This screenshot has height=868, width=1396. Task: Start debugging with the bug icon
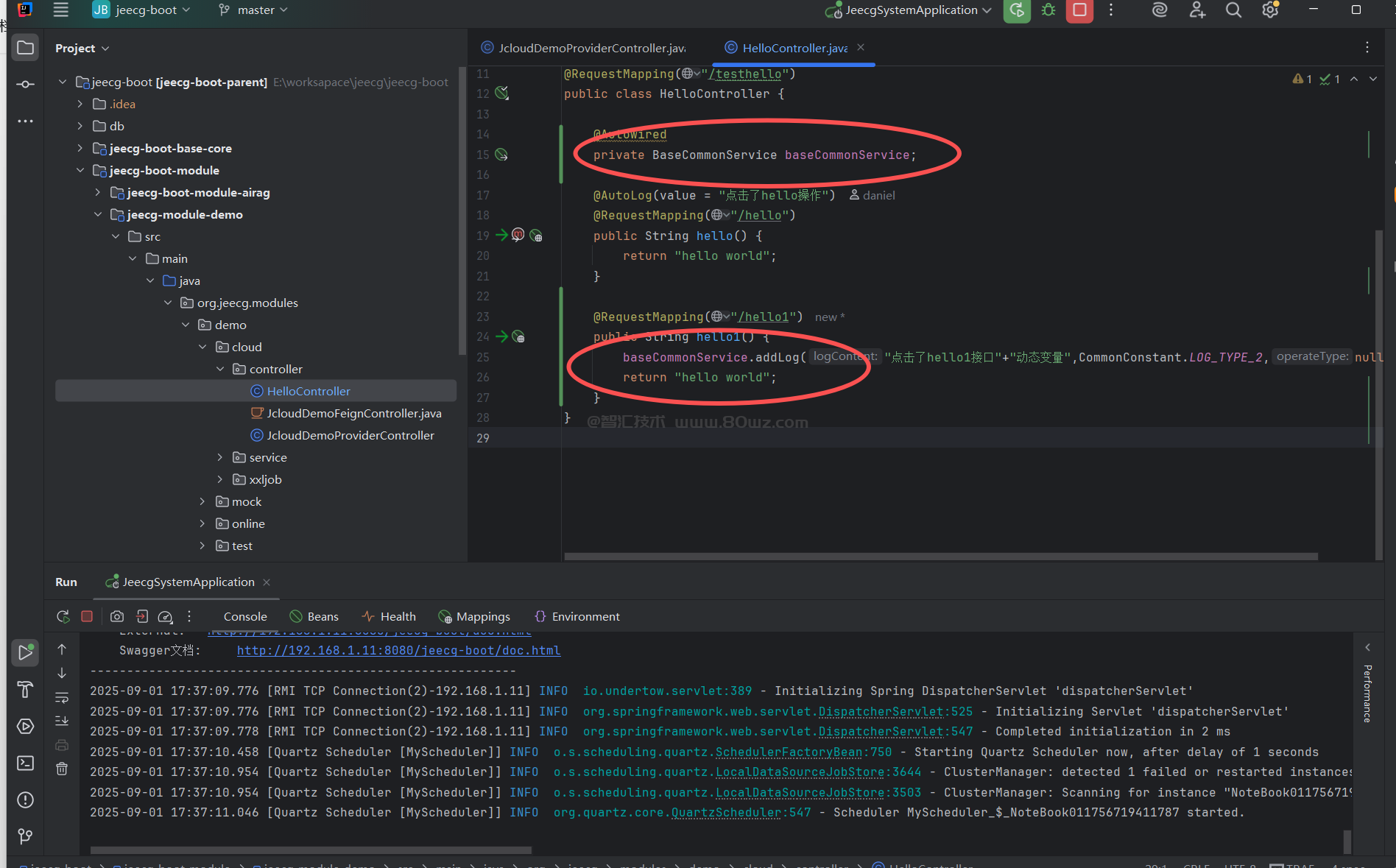point(1048,10)
